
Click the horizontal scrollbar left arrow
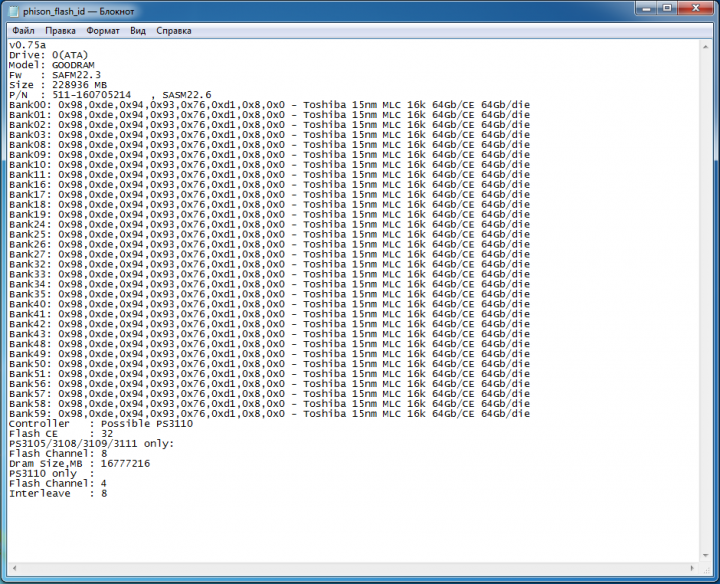pyautogui.click(x=14, y=568)
